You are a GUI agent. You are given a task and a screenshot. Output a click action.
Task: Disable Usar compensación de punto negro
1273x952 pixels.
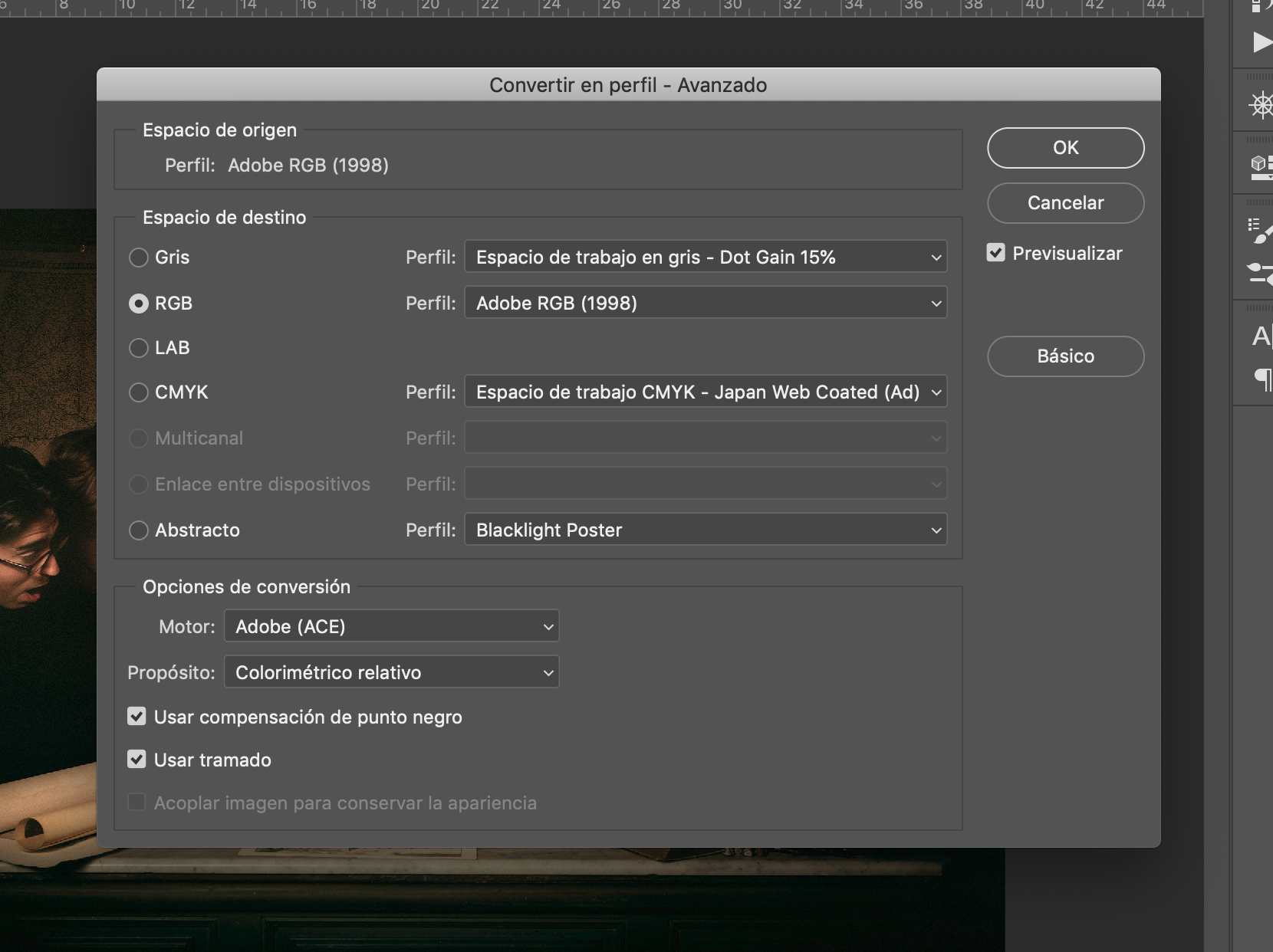point(137,717)
